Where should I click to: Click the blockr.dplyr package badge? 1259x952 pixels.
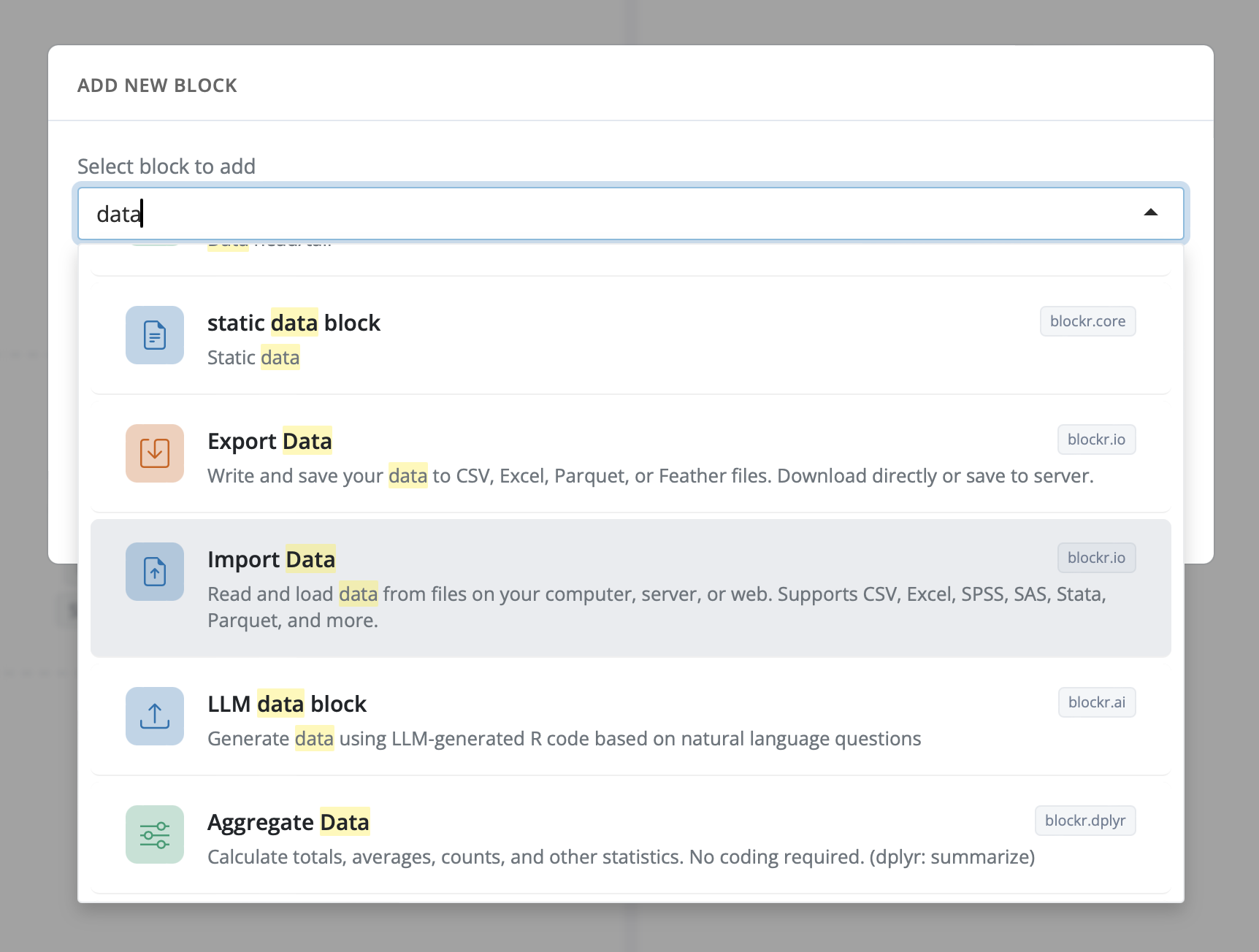pos(1084,821)
